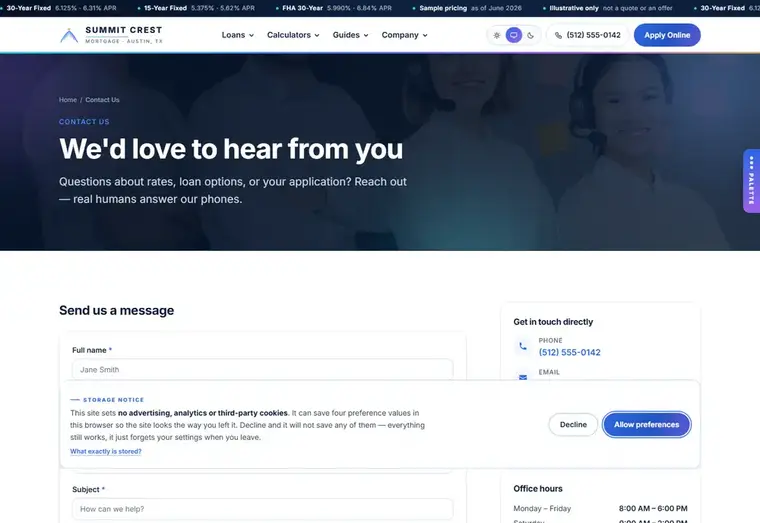This screenshot has width=760, height=523.
Task: Open What exactly is stored link
Action: tap(106, 451)
